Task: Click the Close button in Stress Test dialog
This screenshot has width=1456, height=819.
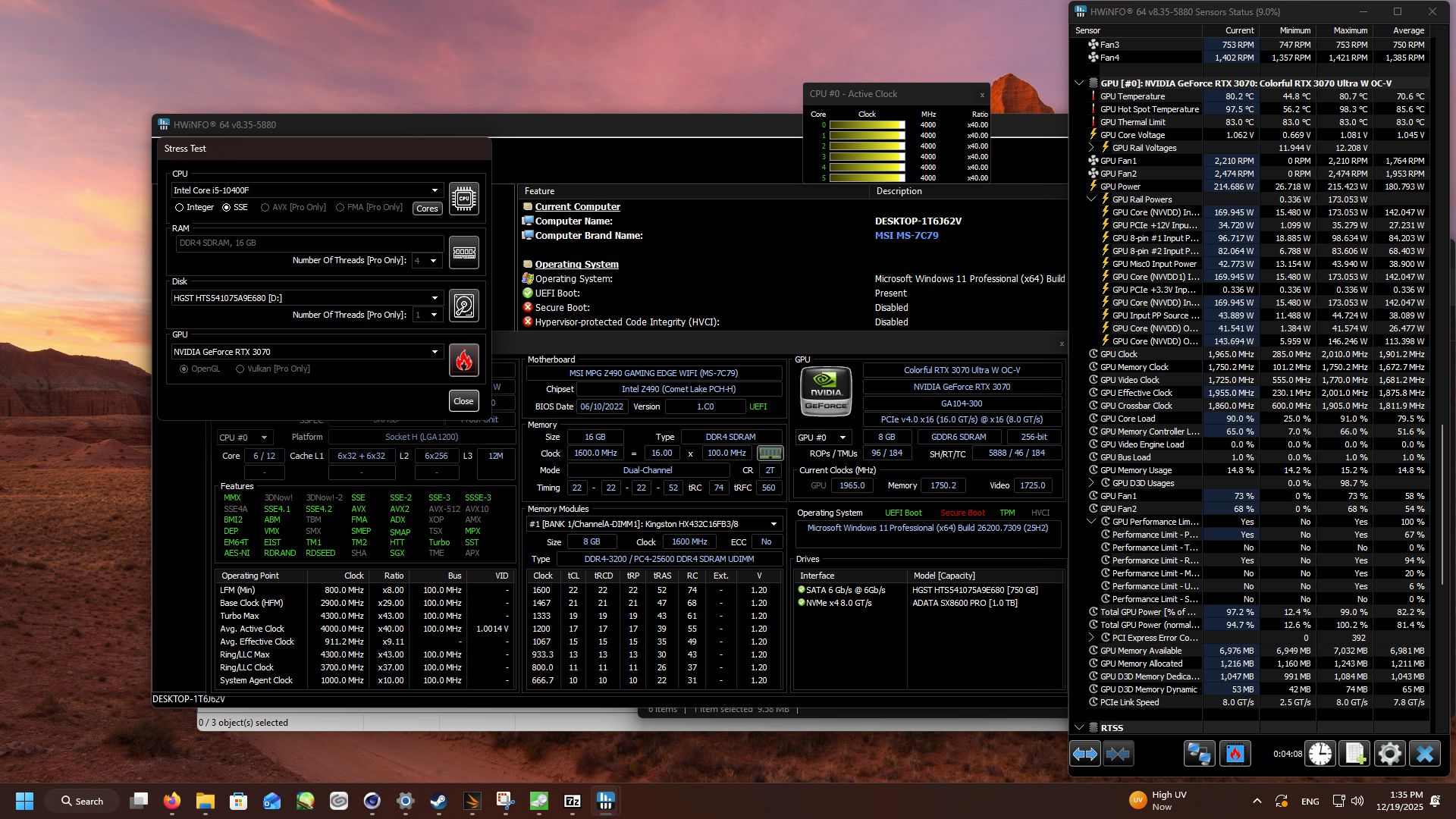Action: tap(463, 401)
